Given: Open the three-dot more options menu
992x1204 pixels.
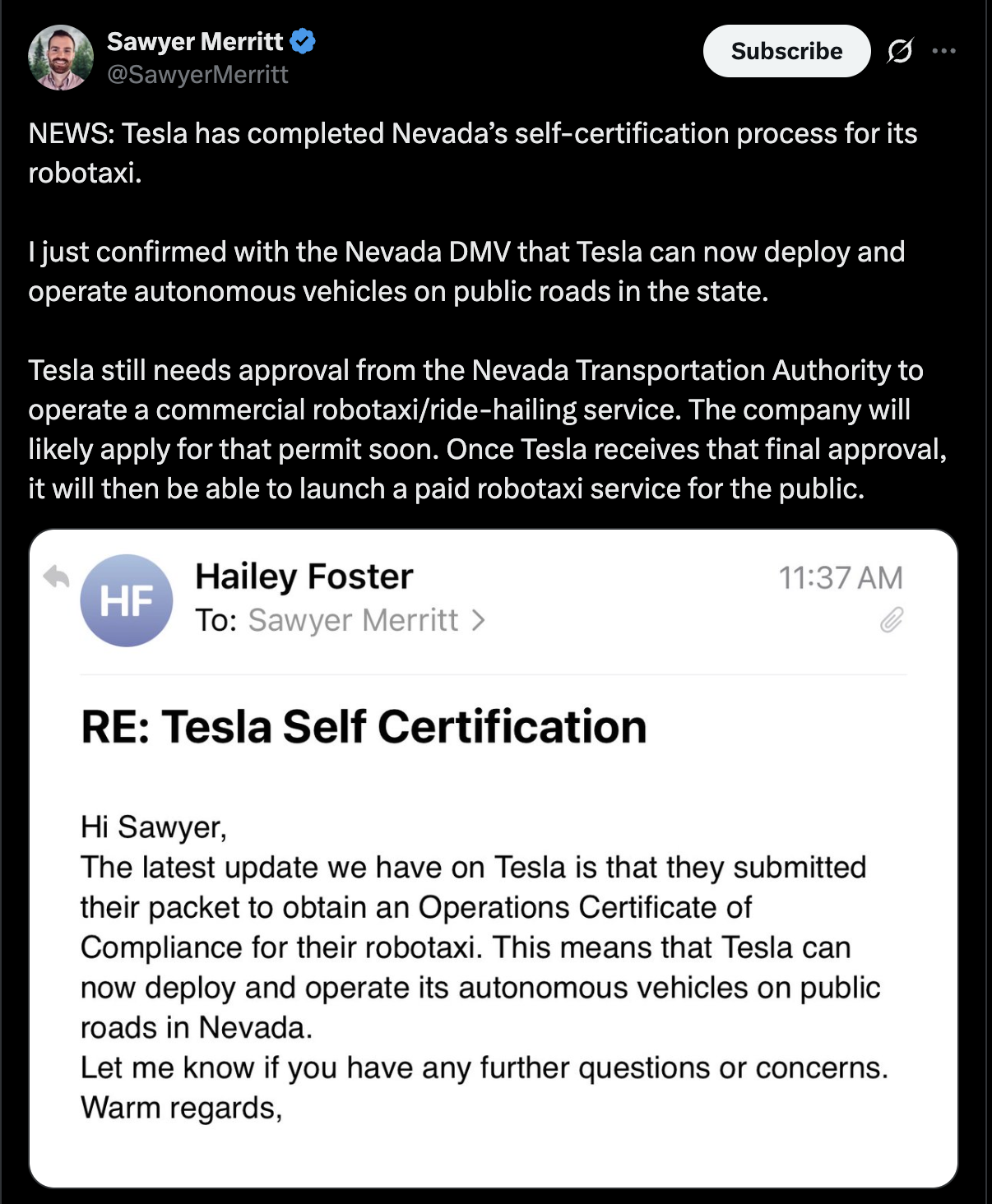Looking at the screenshot, I should [x=943, y=51].
